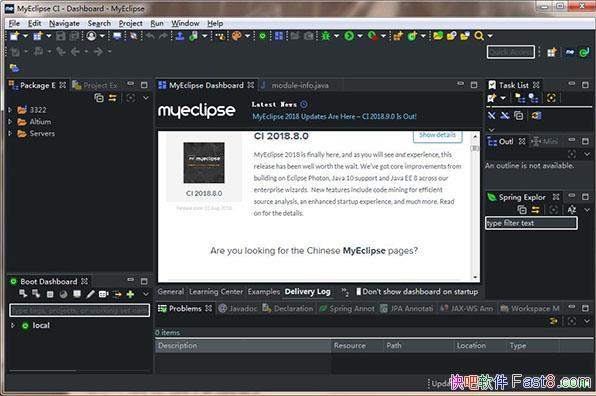Click the 'Show details' button for CI 2018.8.0

click(x=437, y=135)
